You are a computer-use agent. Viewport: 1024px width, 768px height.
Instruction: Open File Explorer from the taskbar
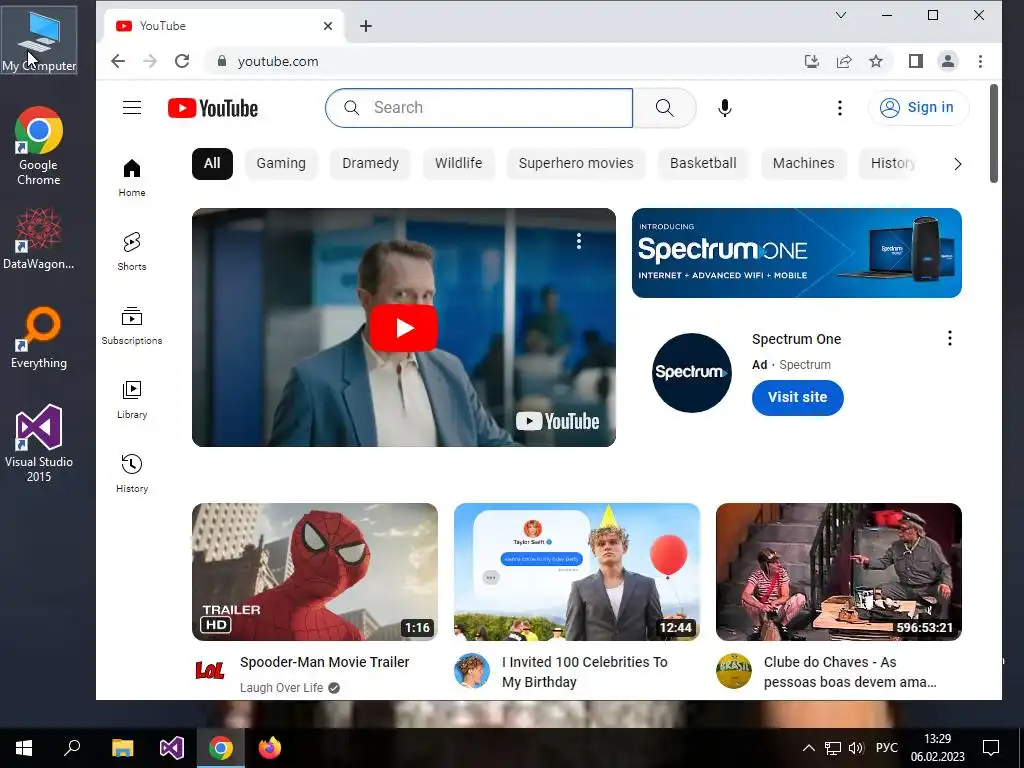[x=122, y=748]
